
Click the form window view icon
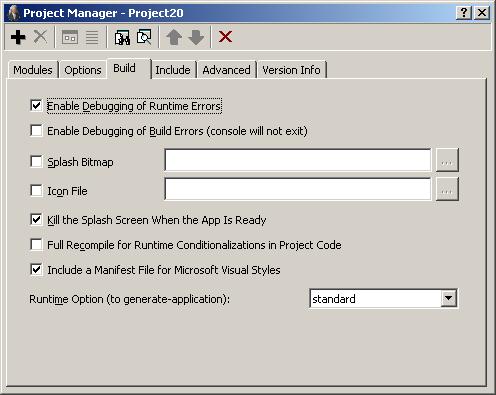pos(70,37)
